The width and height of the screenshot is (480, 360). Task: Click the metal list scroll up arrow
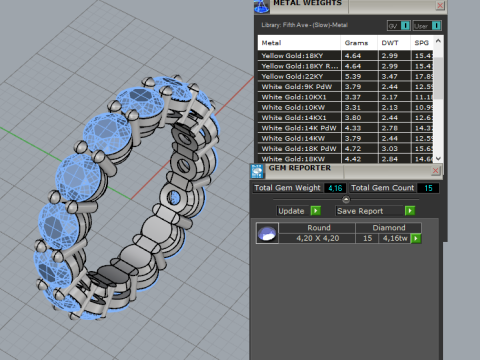coord(438,41)
